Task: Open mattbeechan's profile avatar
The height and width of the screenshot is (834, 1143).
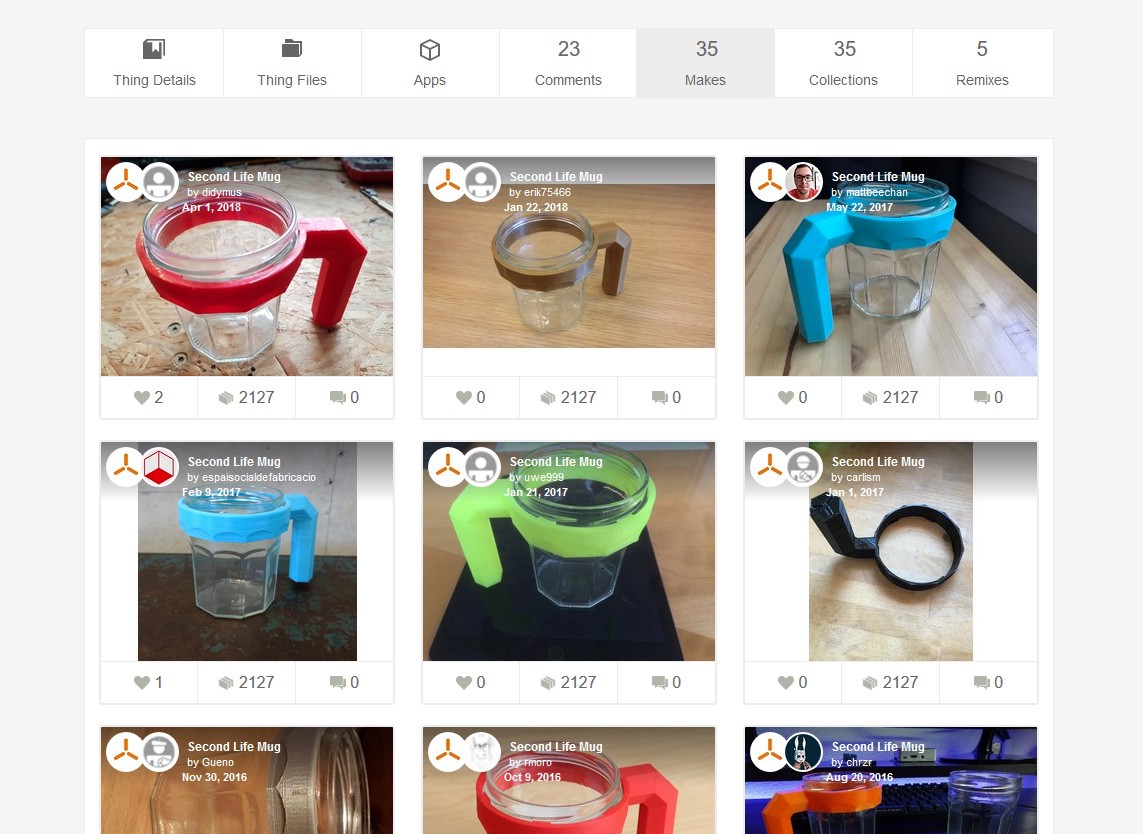Action: [x=803, y=182]
